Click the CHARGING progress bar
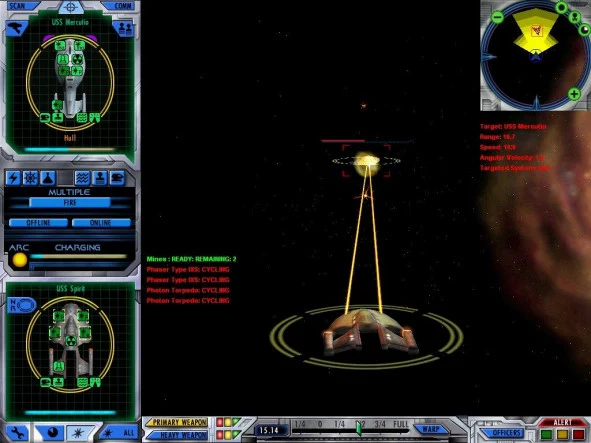The height and width of the screenshot is (443, 591). point(78,256)
